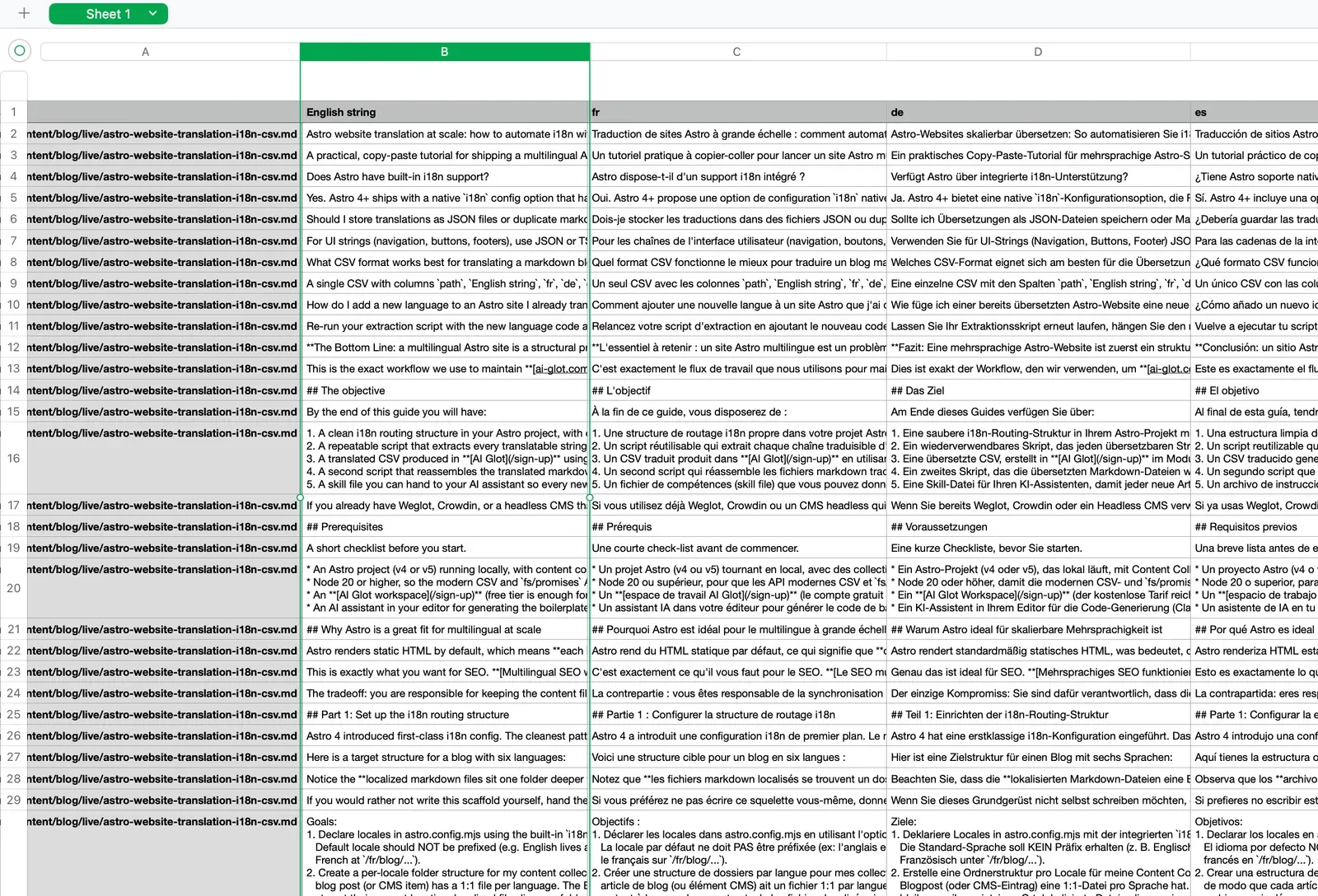Image resolution: width=1318 pixels, height=896 pixels.
Task: Select row 1 header number
Action: 13,112
